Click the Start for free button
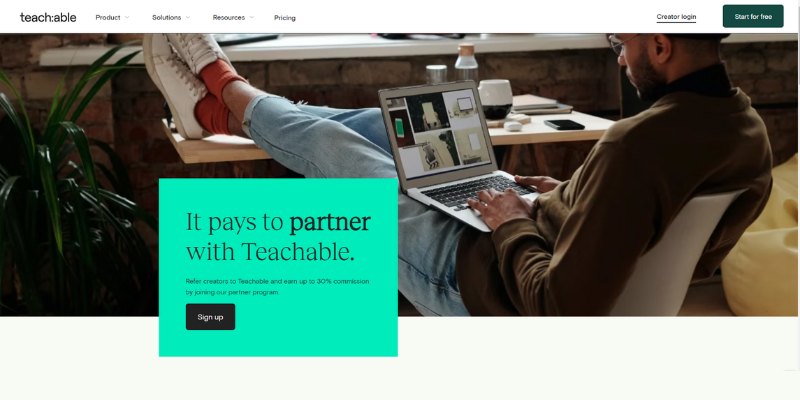Screen dimensions: 800x400 [x=753, y=16]
